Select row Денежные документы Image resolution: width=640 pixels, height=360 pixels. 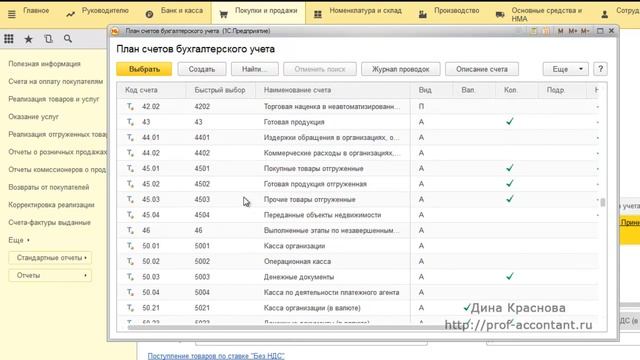pos(358,277)
